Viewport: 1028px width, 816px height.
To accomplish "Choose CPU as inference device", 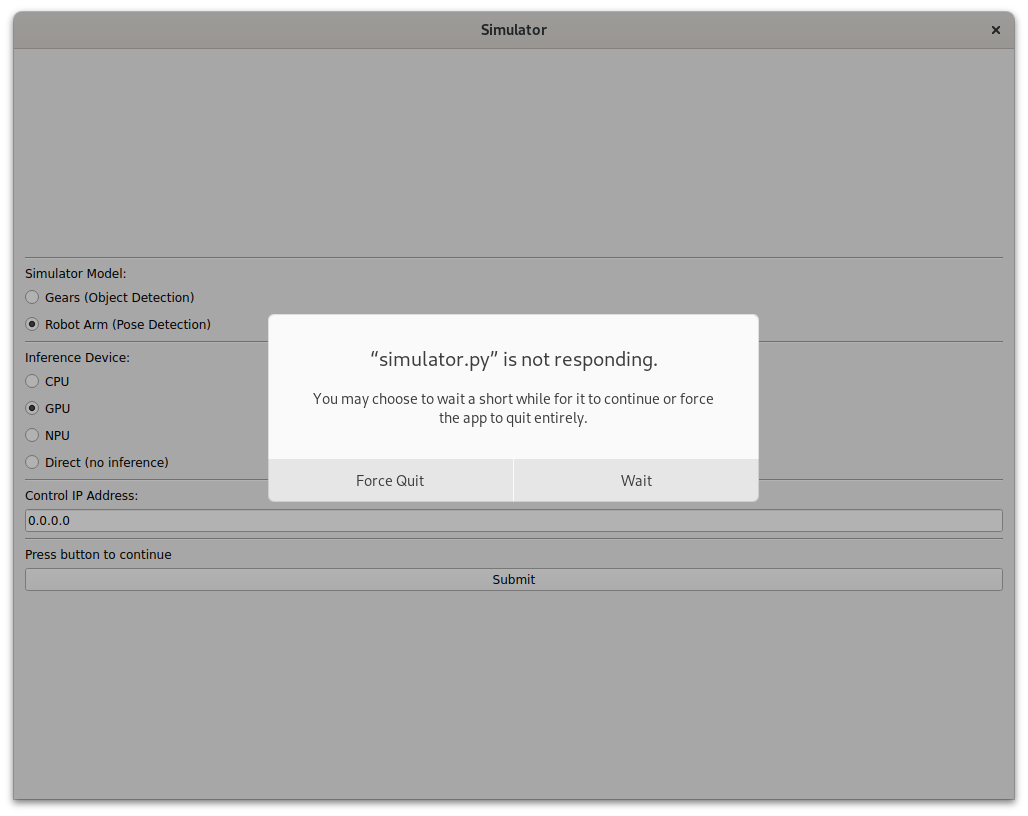I will (33, 381).
